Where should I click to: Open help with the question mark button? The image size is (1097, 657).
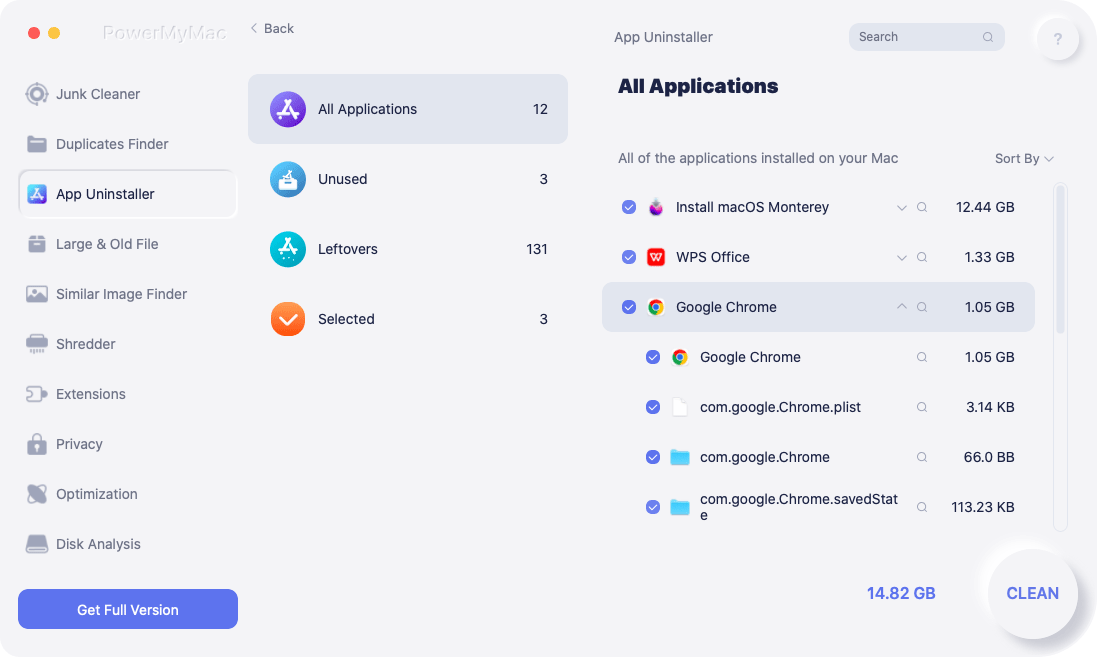click(1057, 39)
